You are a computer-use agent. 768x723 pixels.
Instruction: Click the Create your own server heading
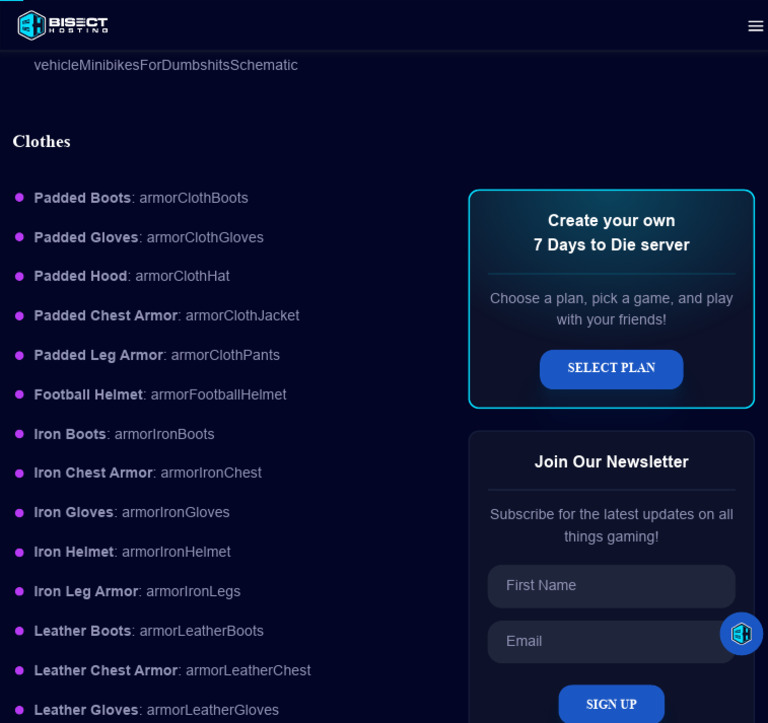[611, 233]
